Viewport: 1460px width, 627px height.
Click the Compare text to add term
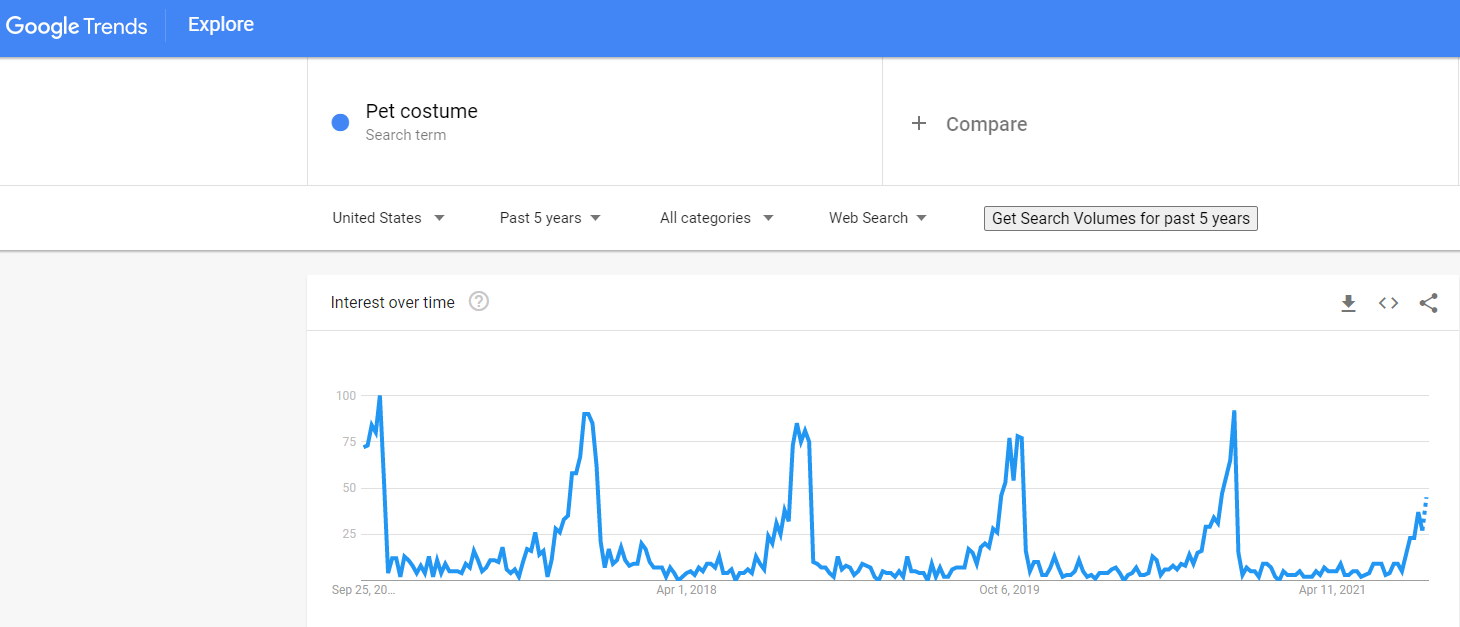pos(987,124)
